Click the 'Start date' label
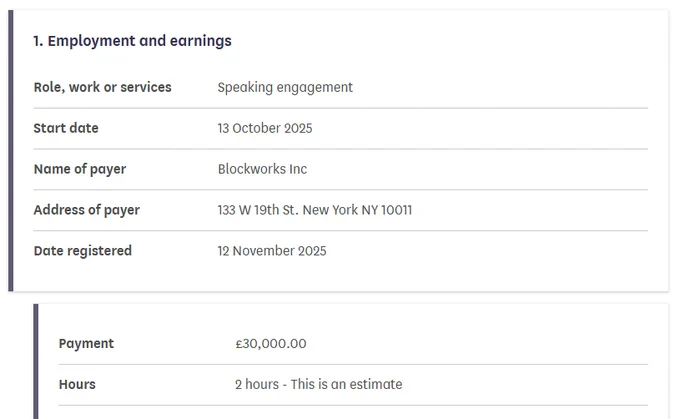680x419 pixels. pos(66,128)
